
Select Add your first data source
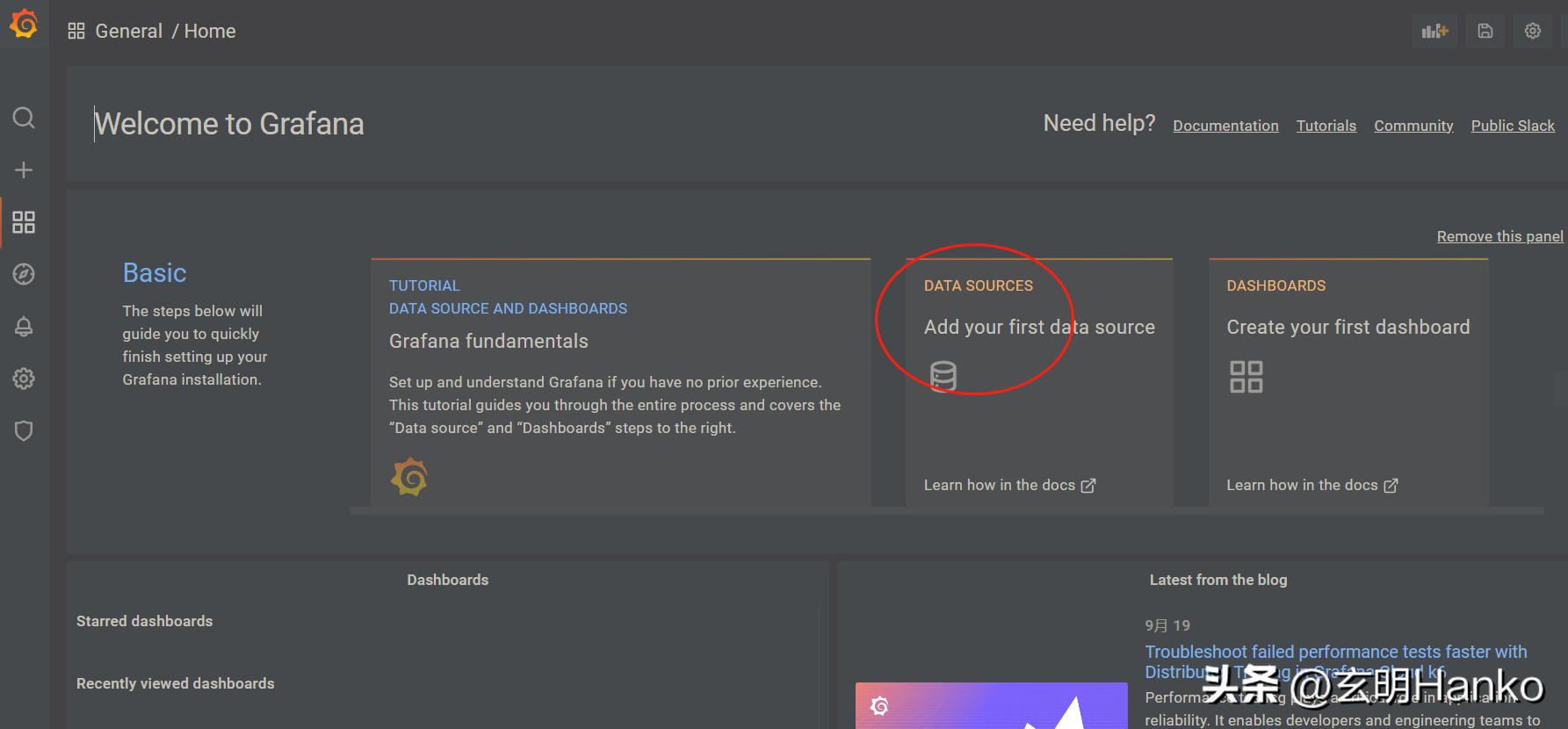click(x=1039, y=327)
